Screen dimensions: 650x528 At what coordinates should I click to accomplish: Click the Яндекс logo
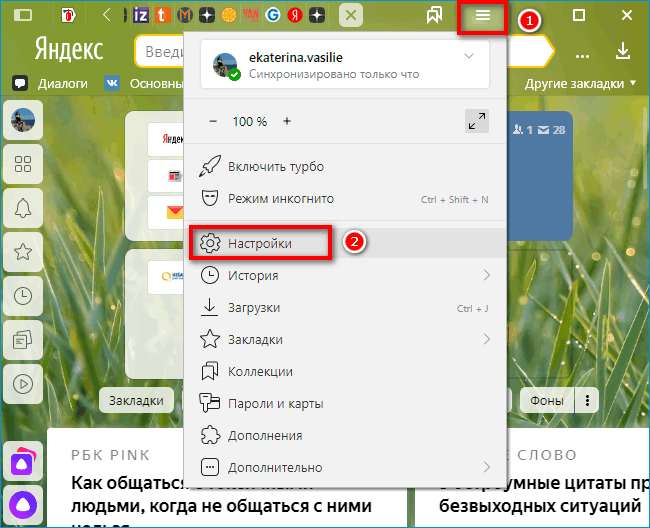click(x=69, y=49)
